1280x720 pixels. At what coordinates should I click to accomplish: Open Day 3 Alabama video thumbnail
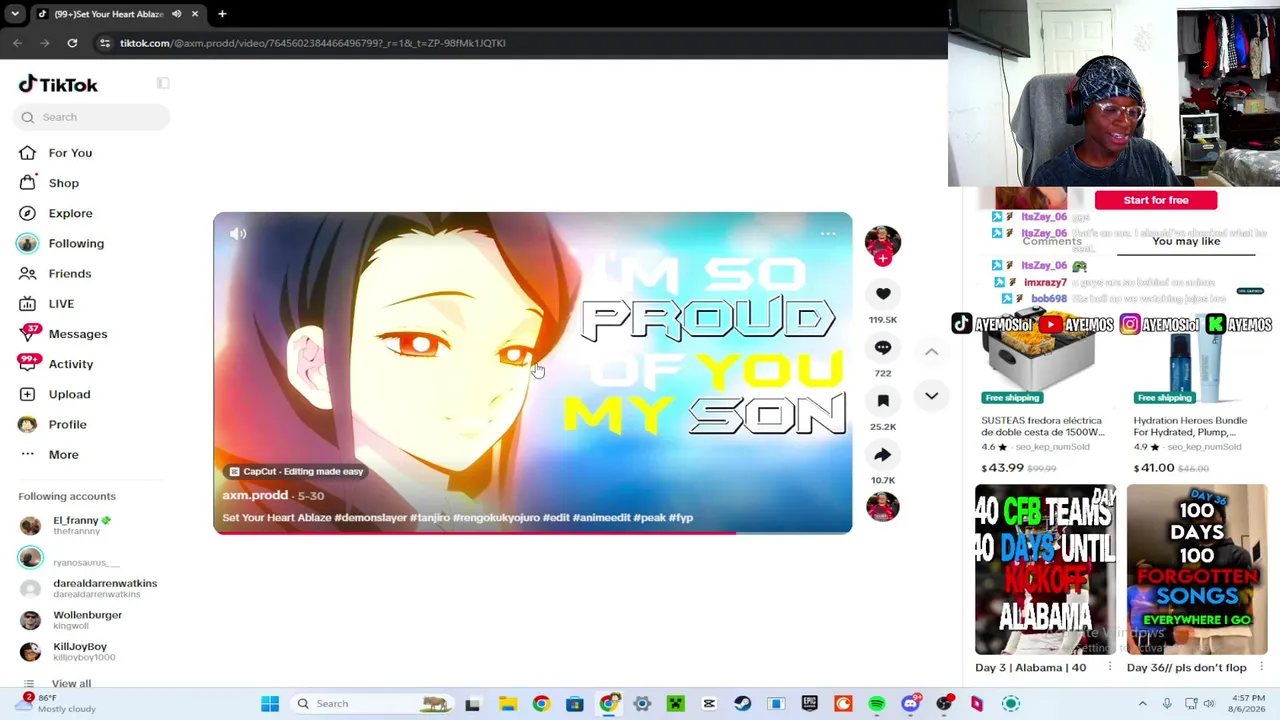pyautogui.click(x=1045, y=569)
